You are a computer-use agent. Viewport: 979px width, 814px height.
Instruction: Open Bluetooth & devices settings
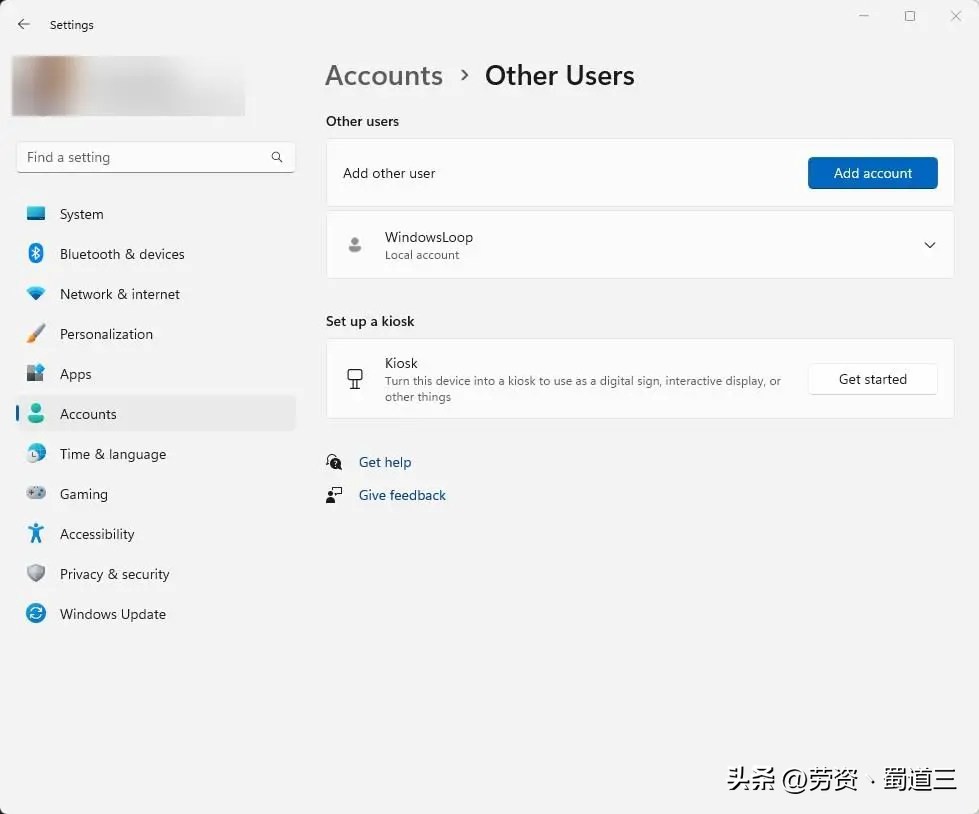click(36, 254)
